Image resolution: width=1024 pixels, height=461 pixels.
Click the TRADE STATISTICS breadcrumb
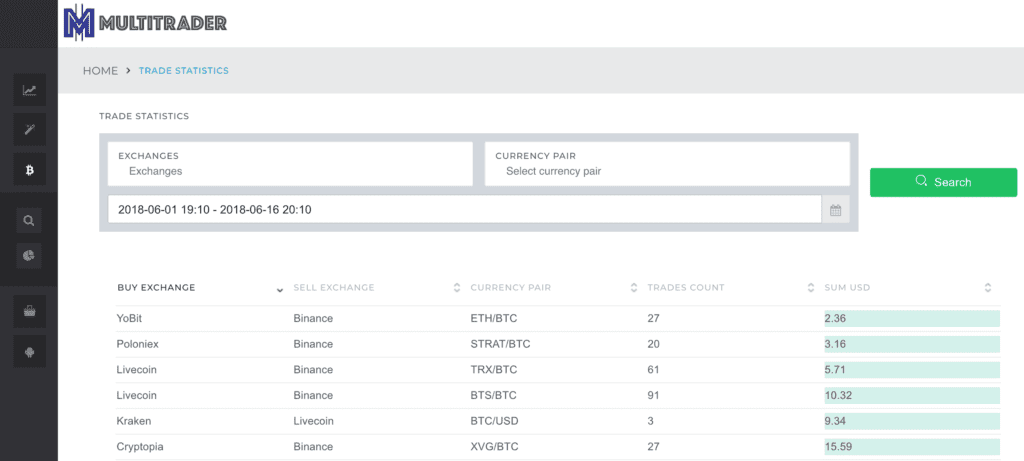pyautogui.click(x=184, y=71)
